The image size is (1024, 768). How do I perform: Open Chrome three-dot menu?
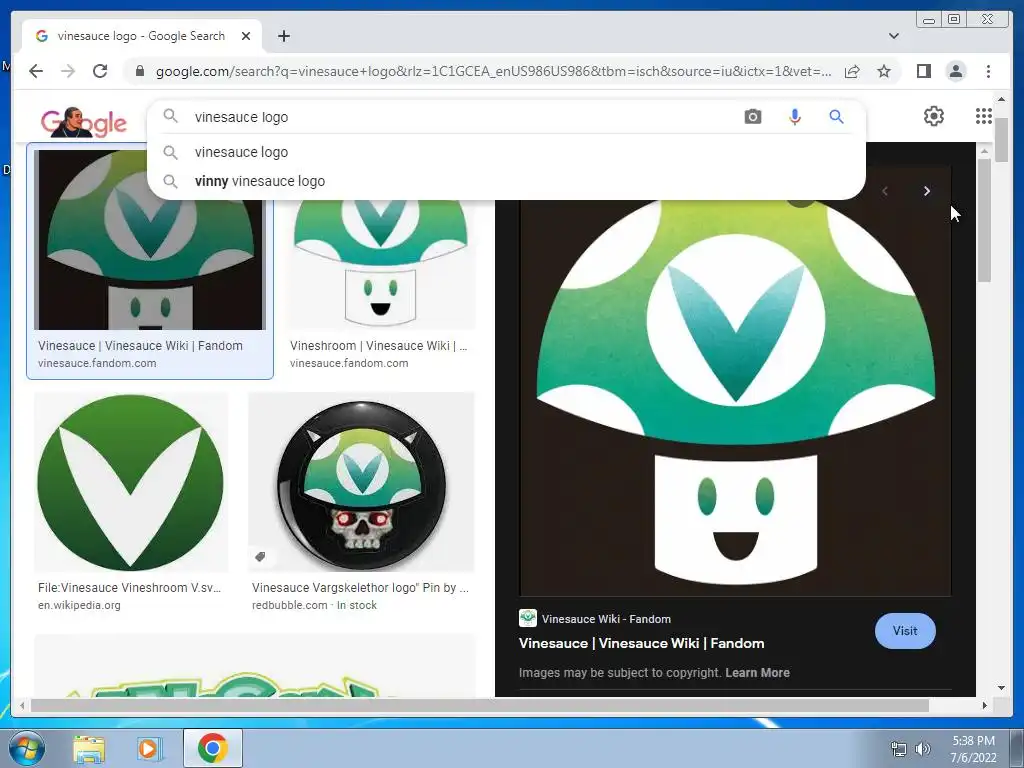(x=988, y=71)
